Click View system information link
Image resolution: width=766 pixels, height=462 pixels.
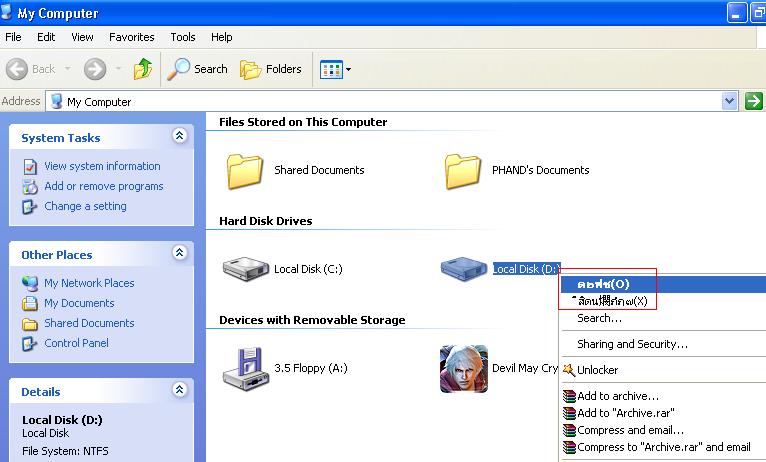102,166
